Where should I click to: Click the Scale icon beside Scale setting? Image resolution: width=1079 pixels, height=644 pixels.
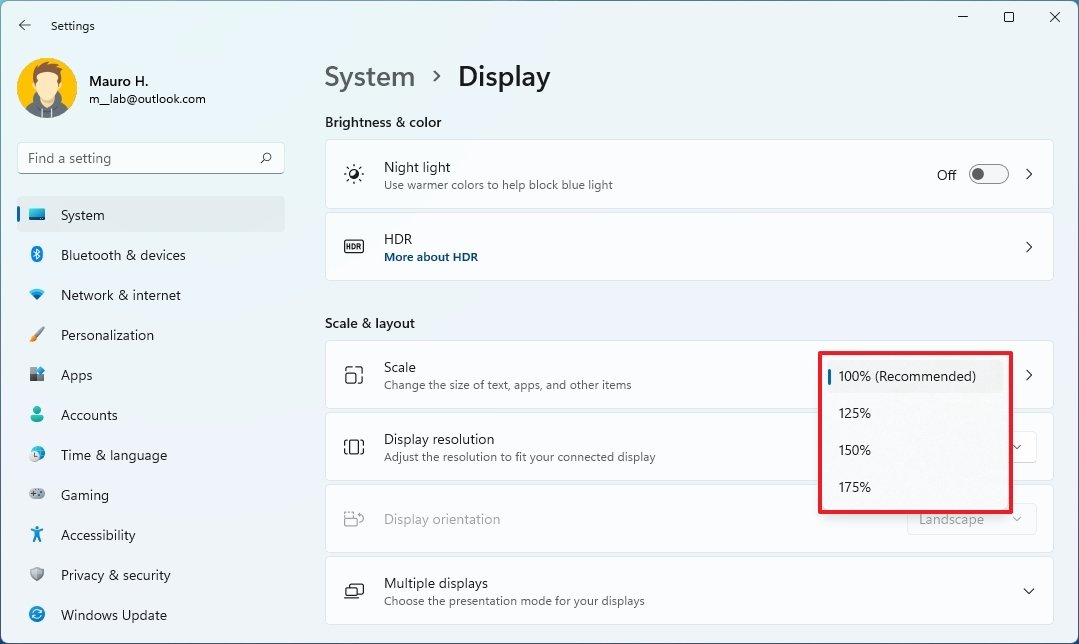[x=354, y=374]
